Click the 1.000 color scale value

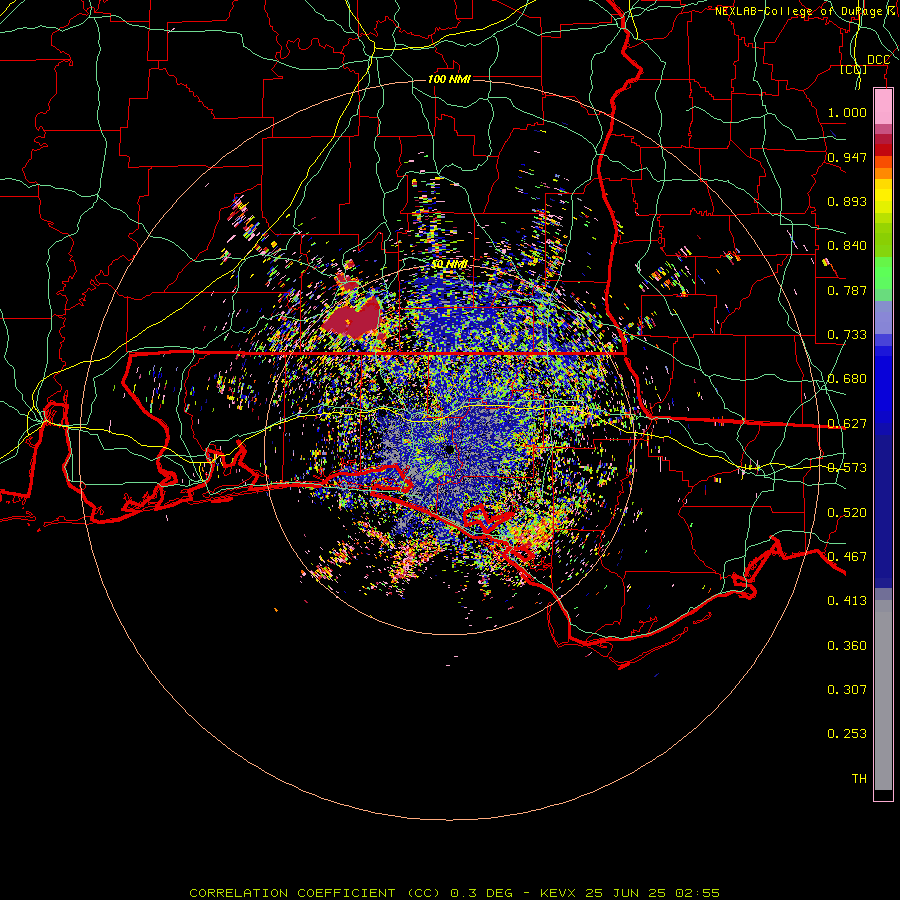click(847, 112)
